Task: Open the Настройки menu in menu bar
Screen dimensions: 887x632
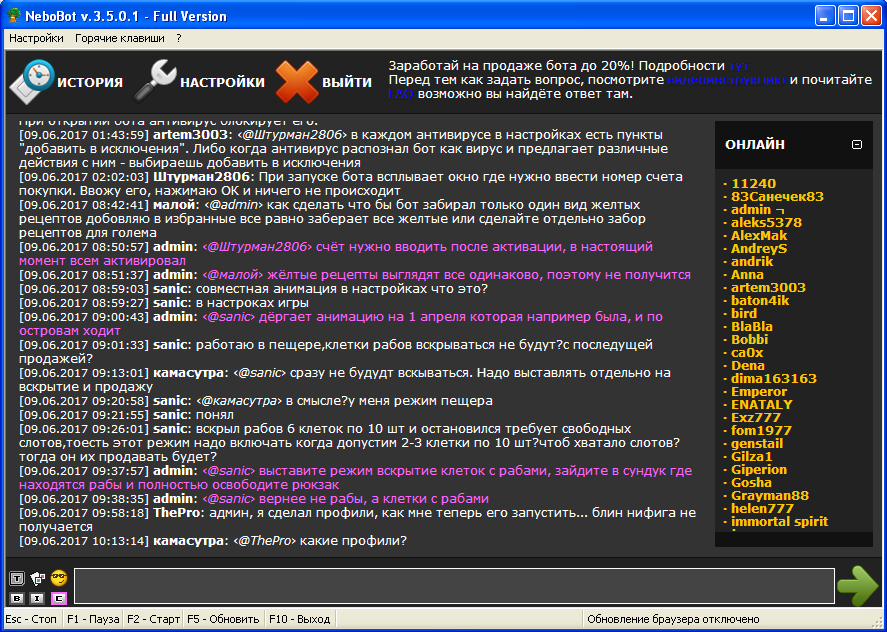Action: coord(36,38)
